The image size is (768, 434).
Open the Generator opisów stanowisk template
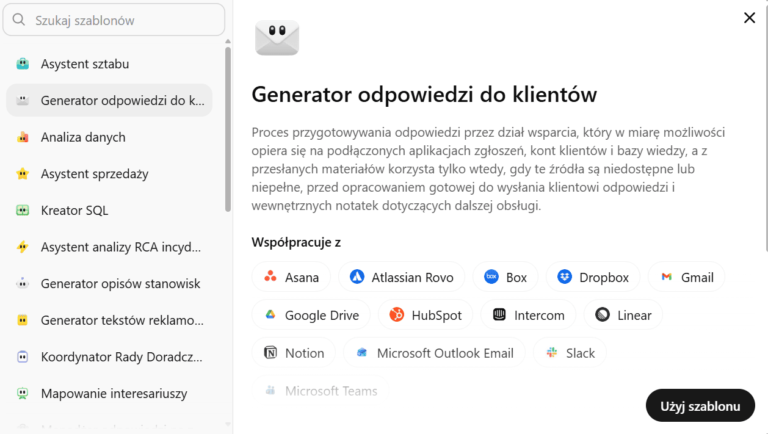(x=109, y=284)
